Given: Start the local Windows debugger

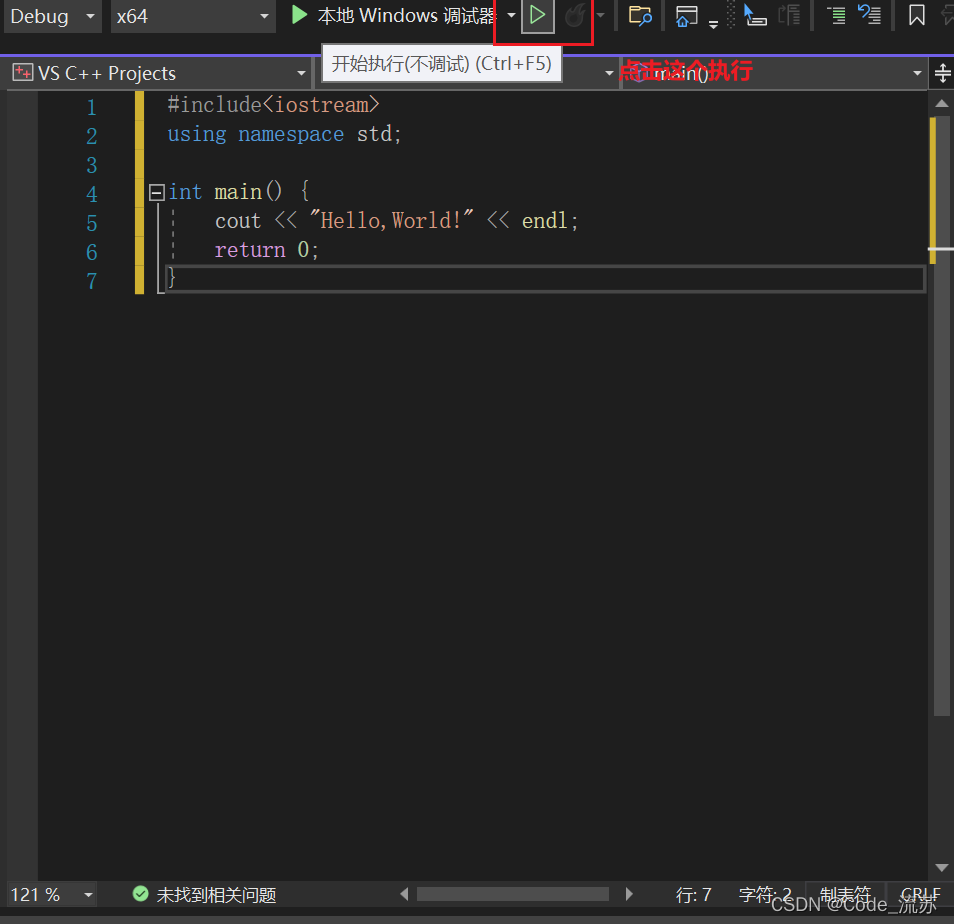Looking at the screenshot, I should click(x=393, y=16).
